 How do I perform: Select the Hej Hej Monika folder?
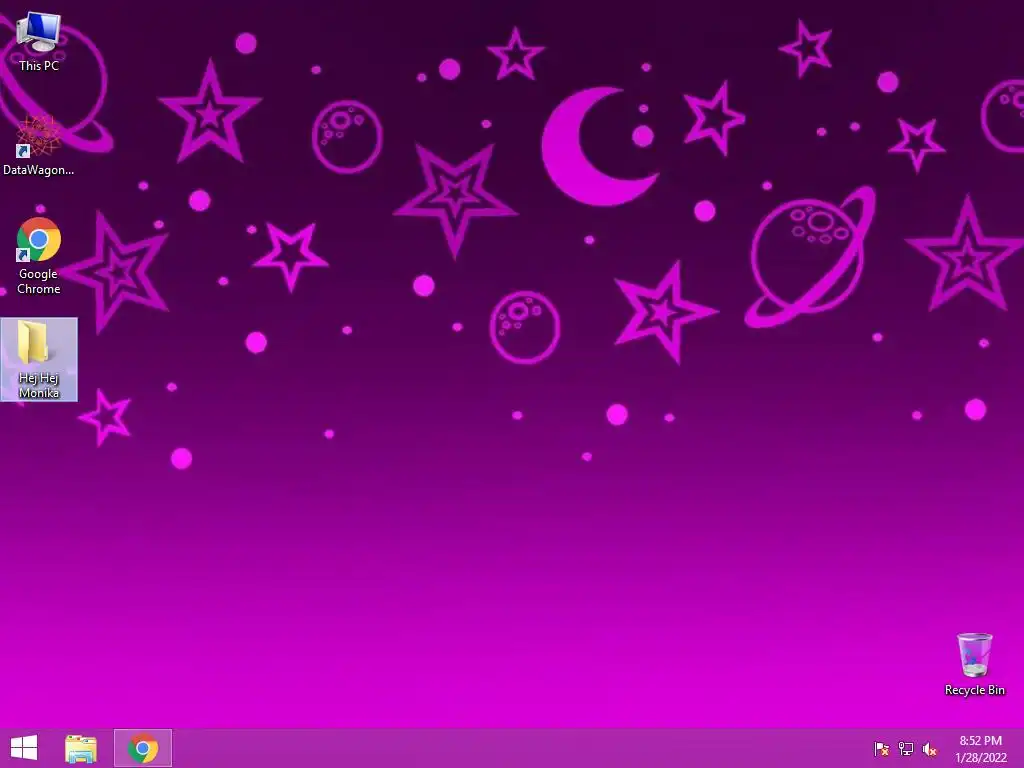click(x=39, y=359)
